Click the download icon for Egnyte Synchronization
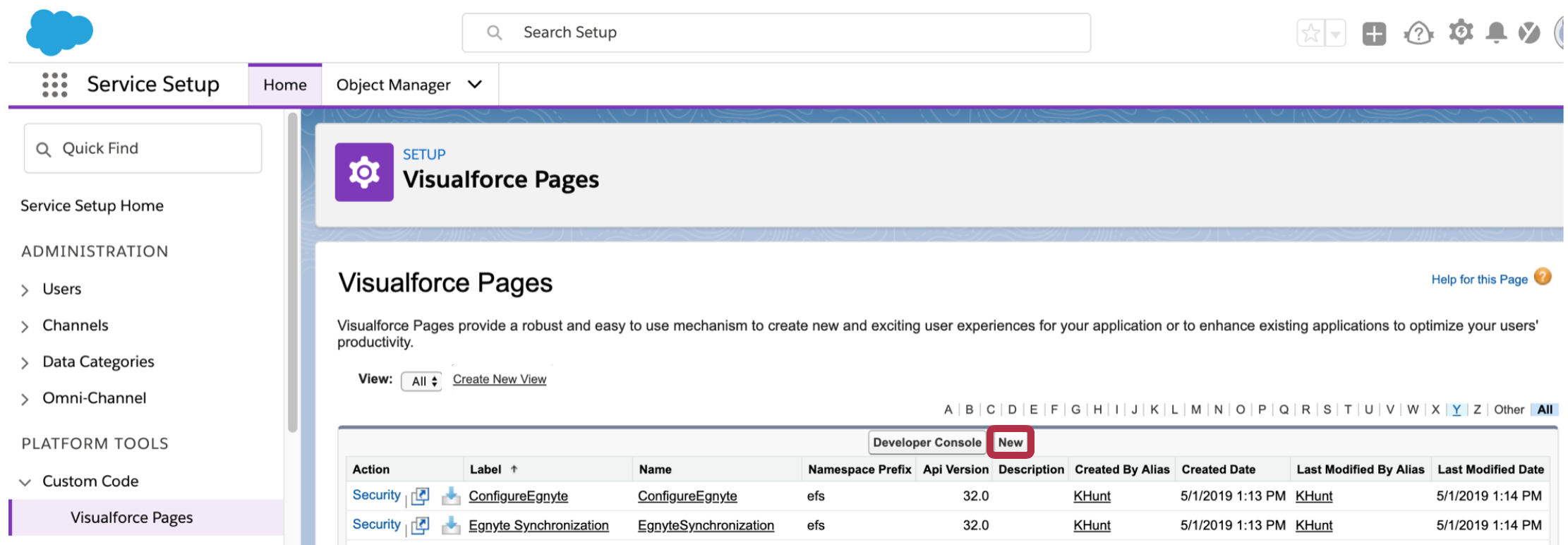 tap(451, 526)
